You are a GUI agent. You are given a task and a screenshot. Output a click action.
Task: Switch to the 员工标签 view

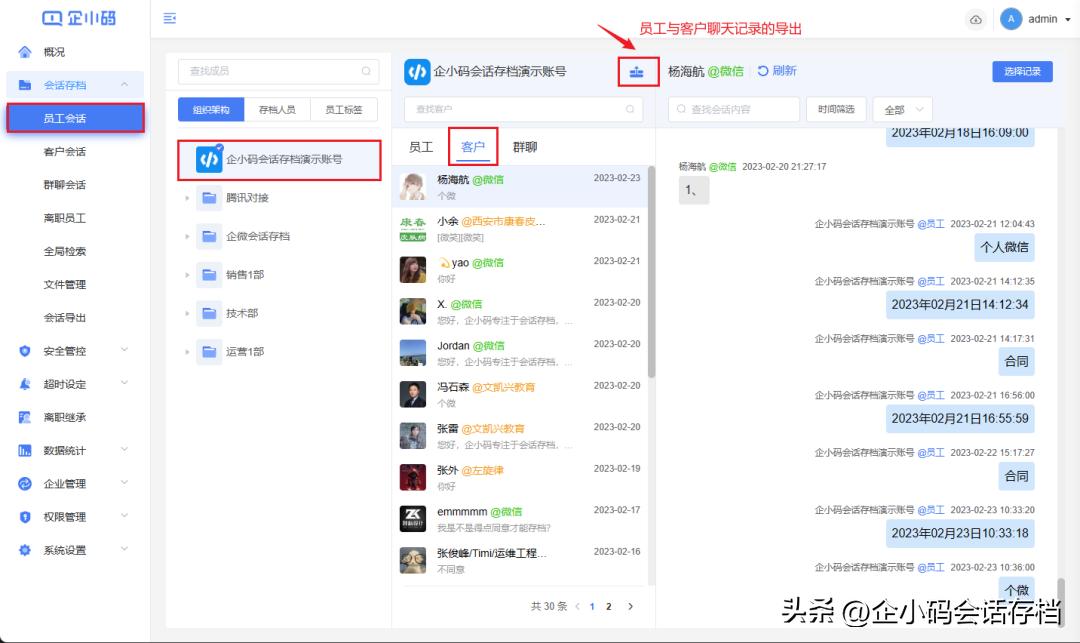tap(342, 108)
